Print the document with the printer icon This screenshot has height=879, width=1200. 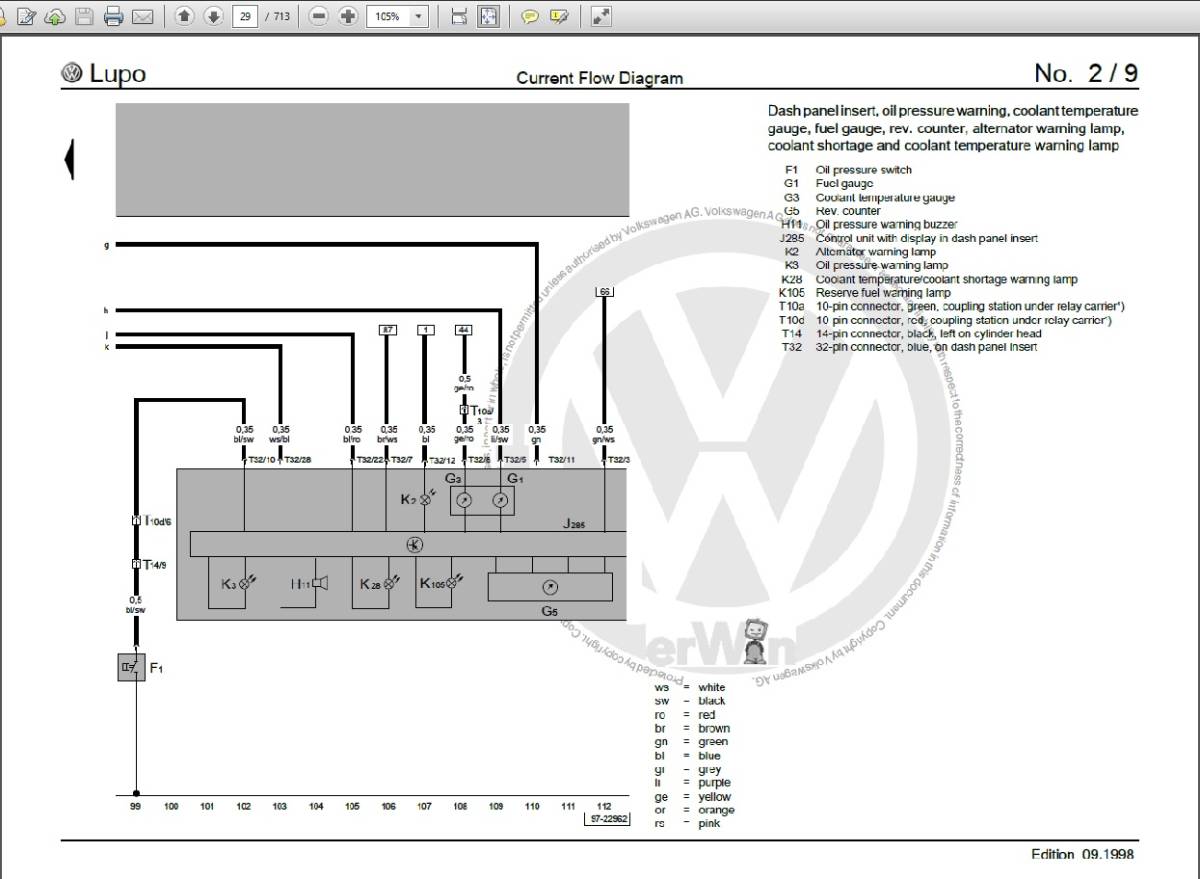(113, 16)
